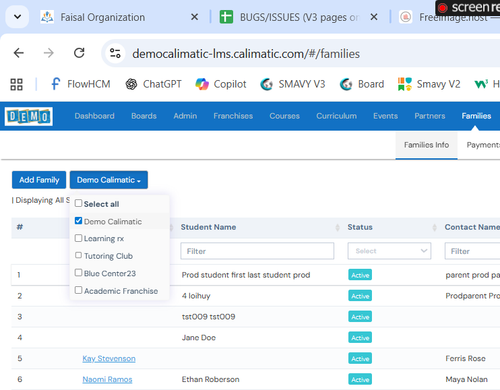Image resolution: width=500 pixels, height=390 pixels.
Task: Click the address bar URL text
Action: 246,54
